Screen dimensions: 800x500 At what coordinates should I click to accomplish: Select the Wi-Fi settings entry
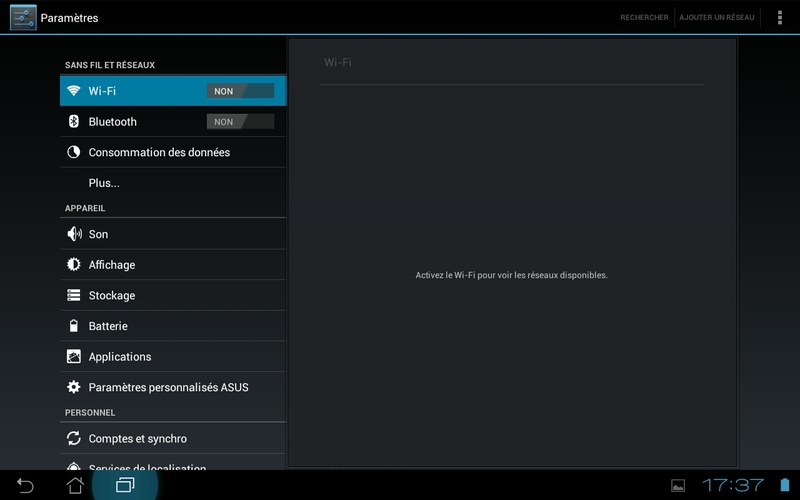click(x=173, y=91)
